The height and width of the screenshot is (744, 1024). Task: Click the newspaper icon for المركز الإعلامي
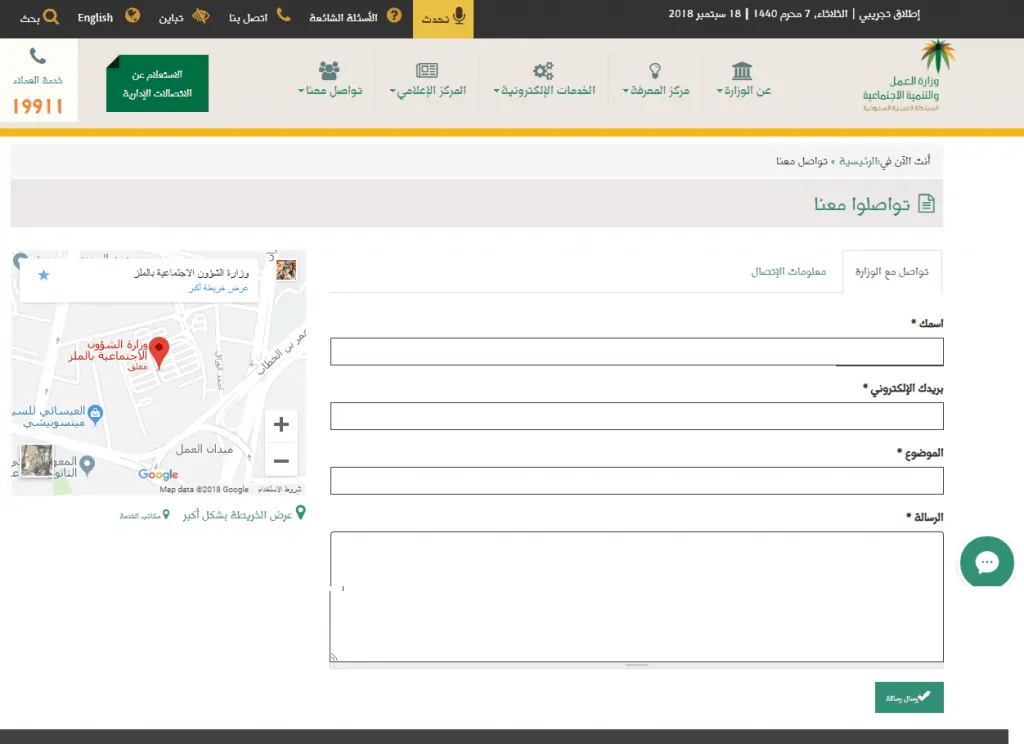point(427,70)
